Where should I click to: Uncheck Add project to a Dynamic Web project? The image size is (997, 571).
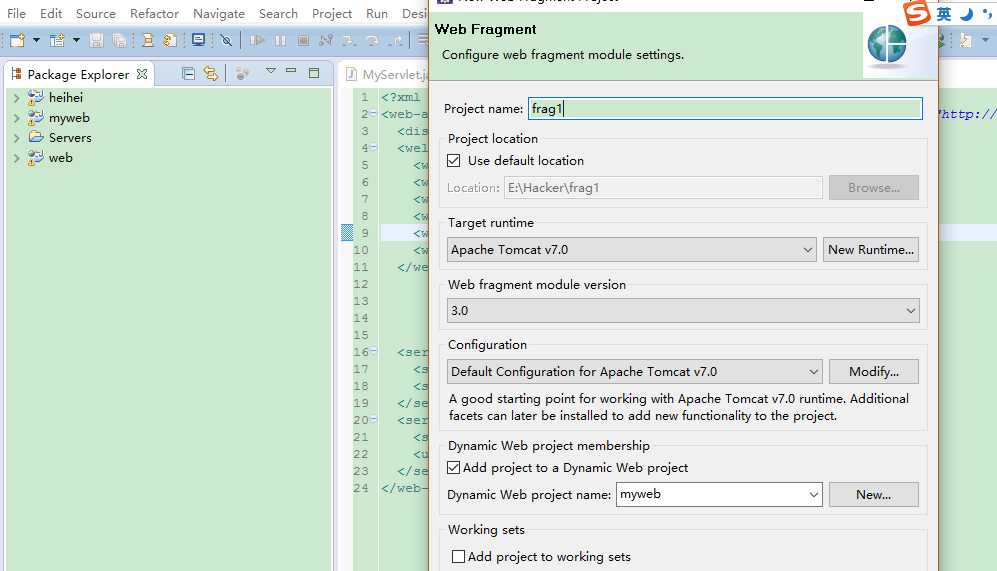coord(453,468)
